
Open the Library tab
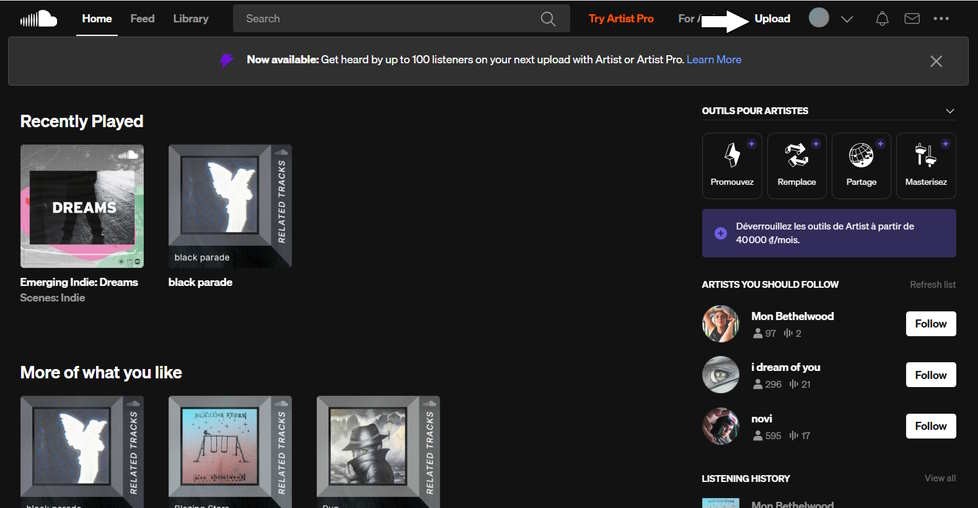pos(190,19)
